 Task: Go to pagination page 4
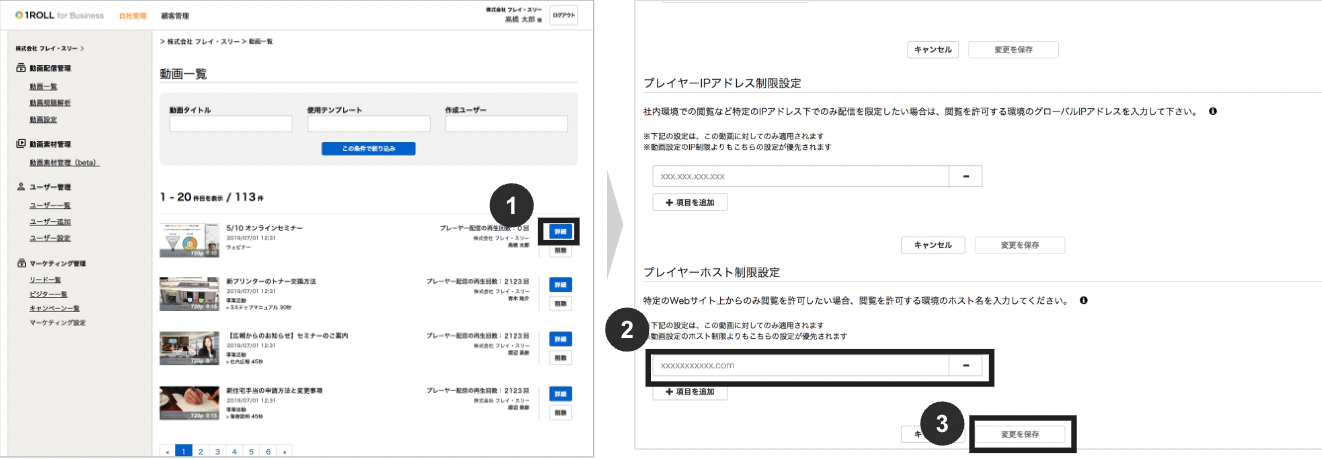tap(234, 451)
